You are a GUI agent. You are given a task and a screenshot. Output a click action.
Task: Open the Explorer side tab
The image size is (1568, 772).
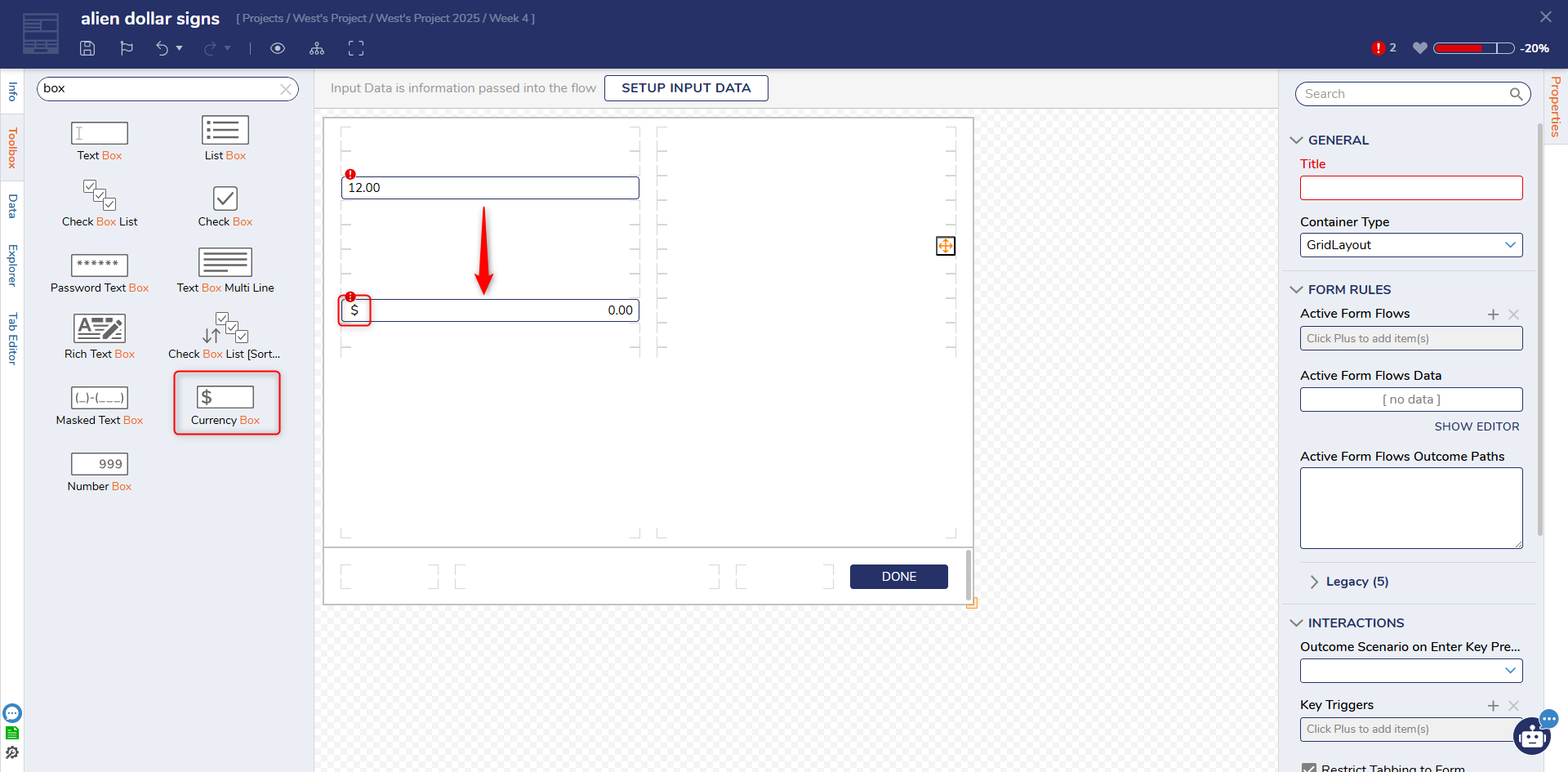pyautogui.click(x=12, y=266)
